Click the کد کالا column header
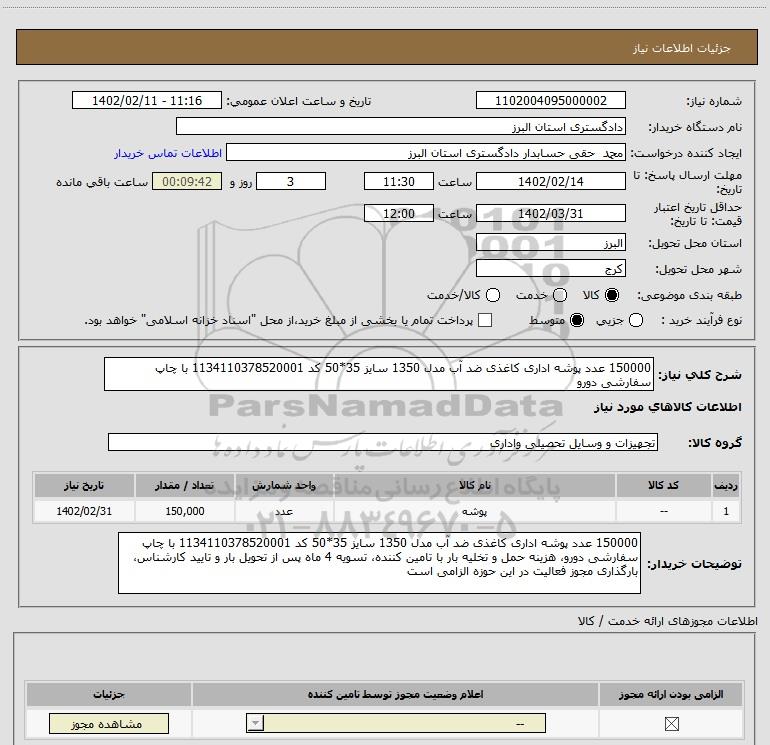This screenshot has width=770, height=745. click(x=663, y=485)
